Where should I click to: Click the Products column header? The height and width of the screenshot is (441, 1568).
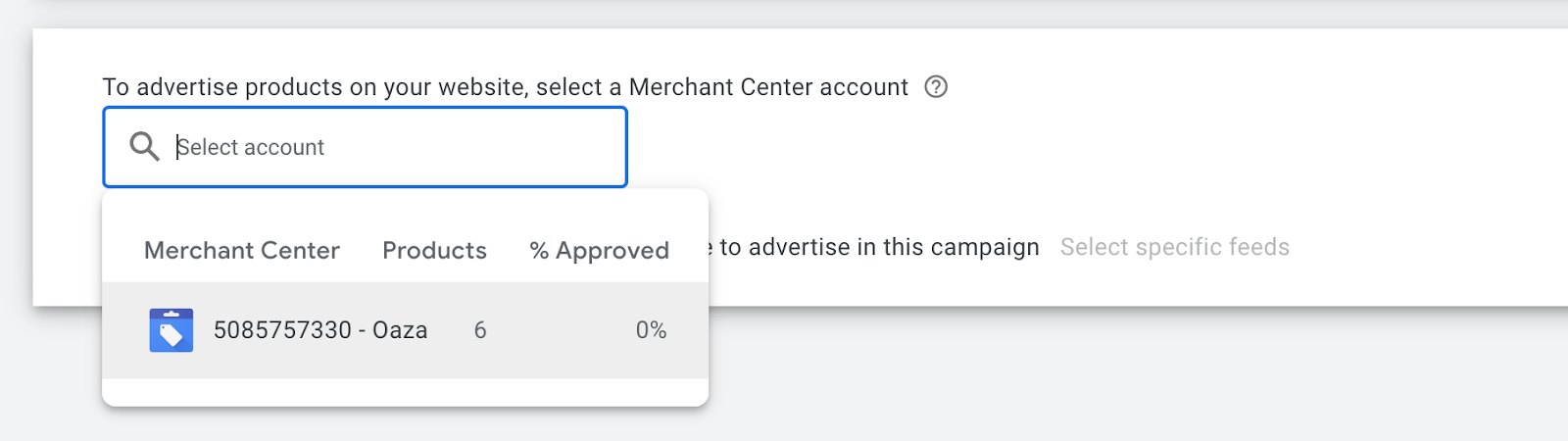(x=434, y=251)
